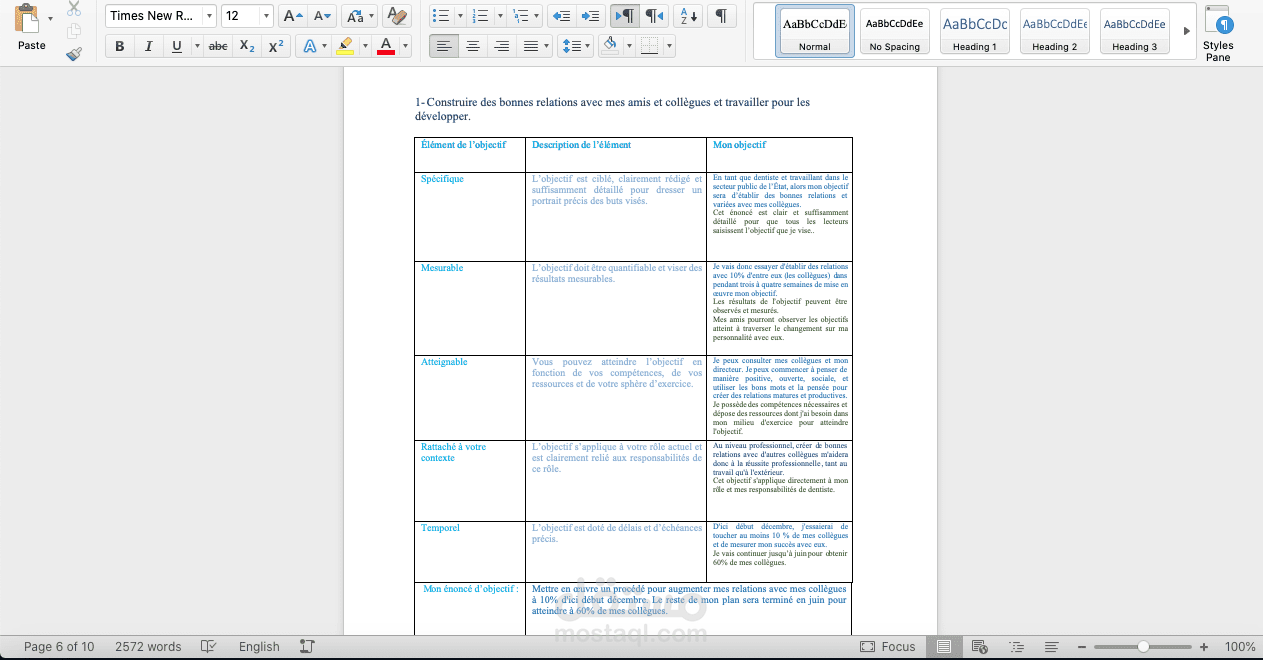The height and width of the screenshot is (660, 1263).
Task: Toggle Bold formatting
Action: coord(120,46)
